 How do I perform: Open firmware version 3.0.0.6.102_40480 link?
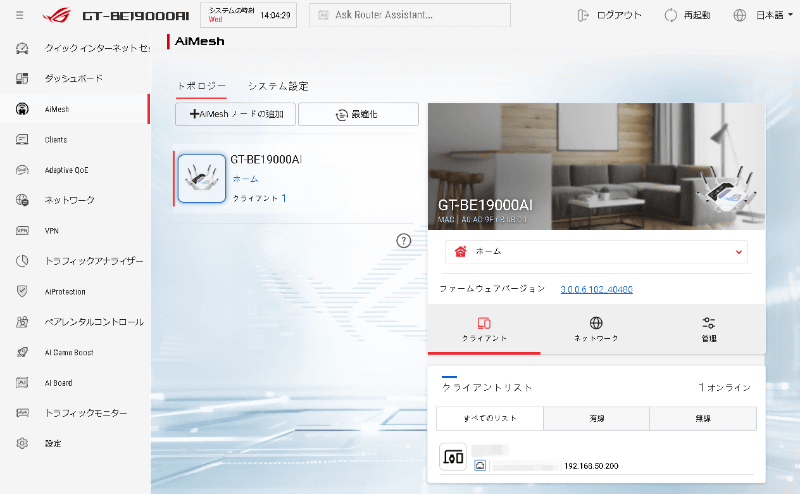click(x=596, y=289)
